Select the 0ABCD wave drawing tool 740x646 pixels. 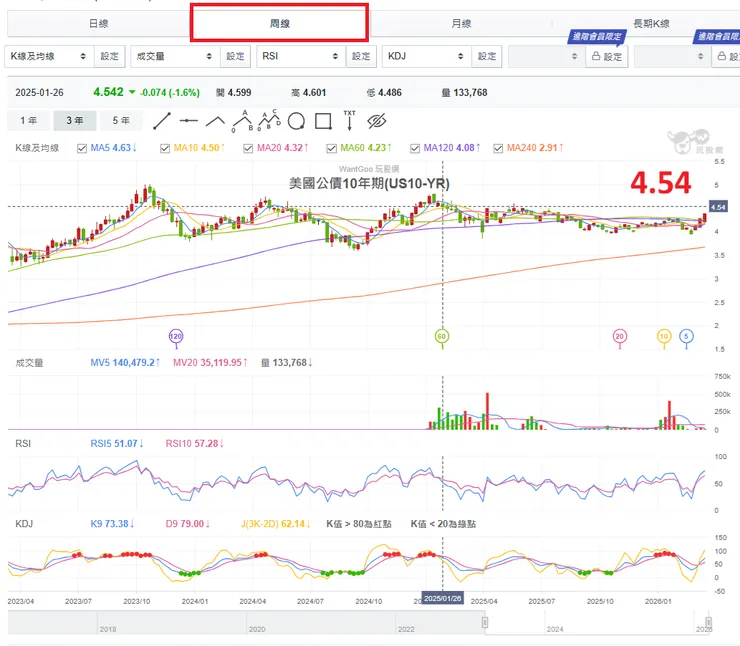(x=269, y=120)
